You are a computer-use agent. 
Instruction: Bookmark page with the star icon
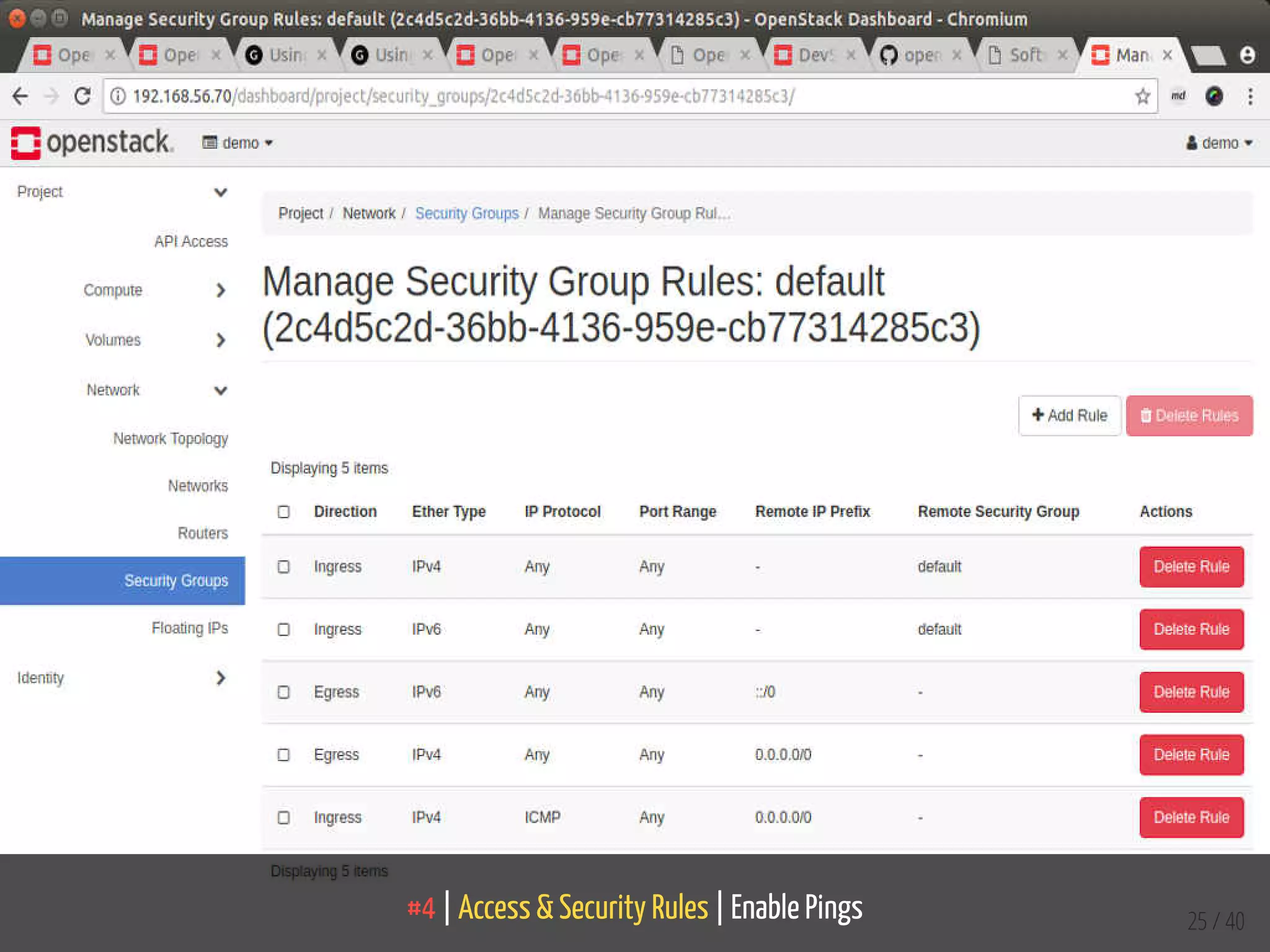click(1142, 96)
